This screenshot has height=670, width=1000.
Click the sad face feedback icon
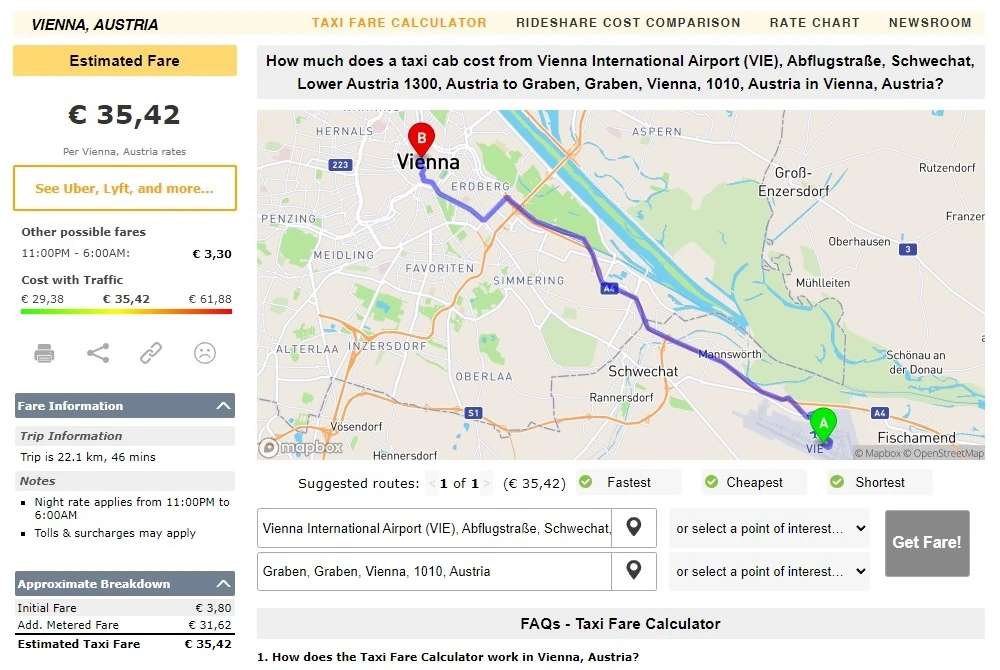(x=205, y=353)
